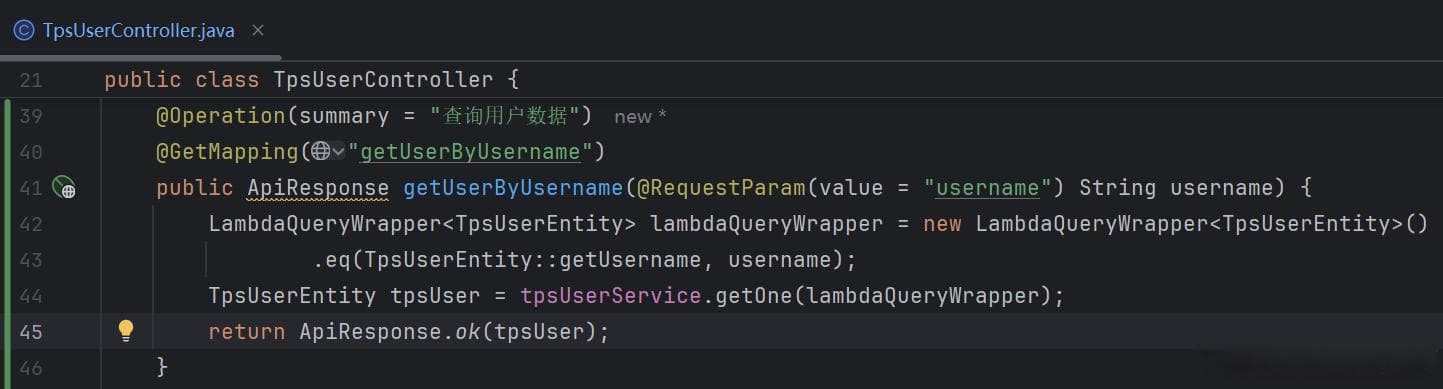Click the Java class icon on the tab
This screenshot has height=389, width=1443.
pos(23,30)
